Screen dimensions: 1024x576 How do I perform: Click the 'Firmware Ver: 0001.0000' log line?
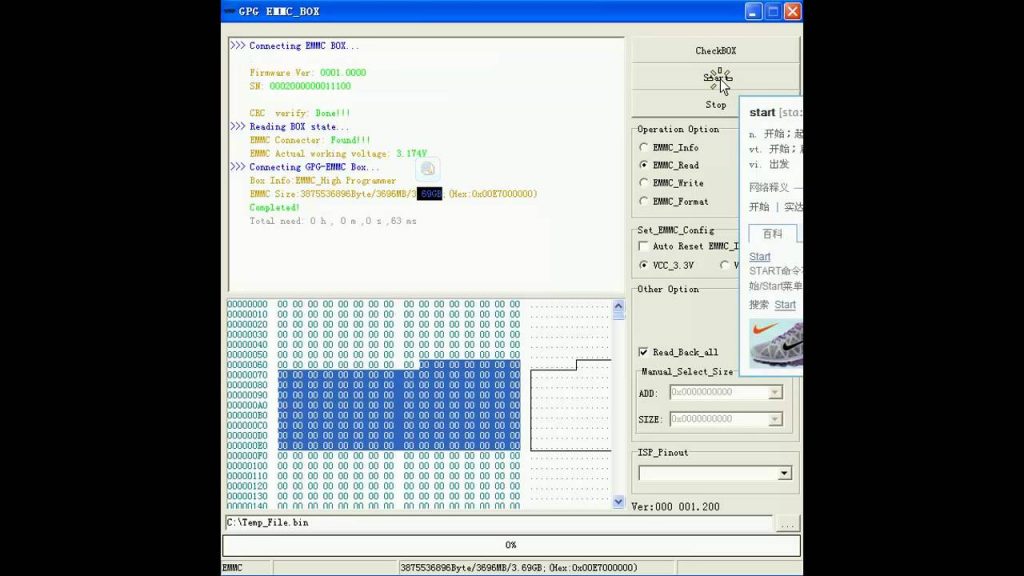(x=308, y=72)
